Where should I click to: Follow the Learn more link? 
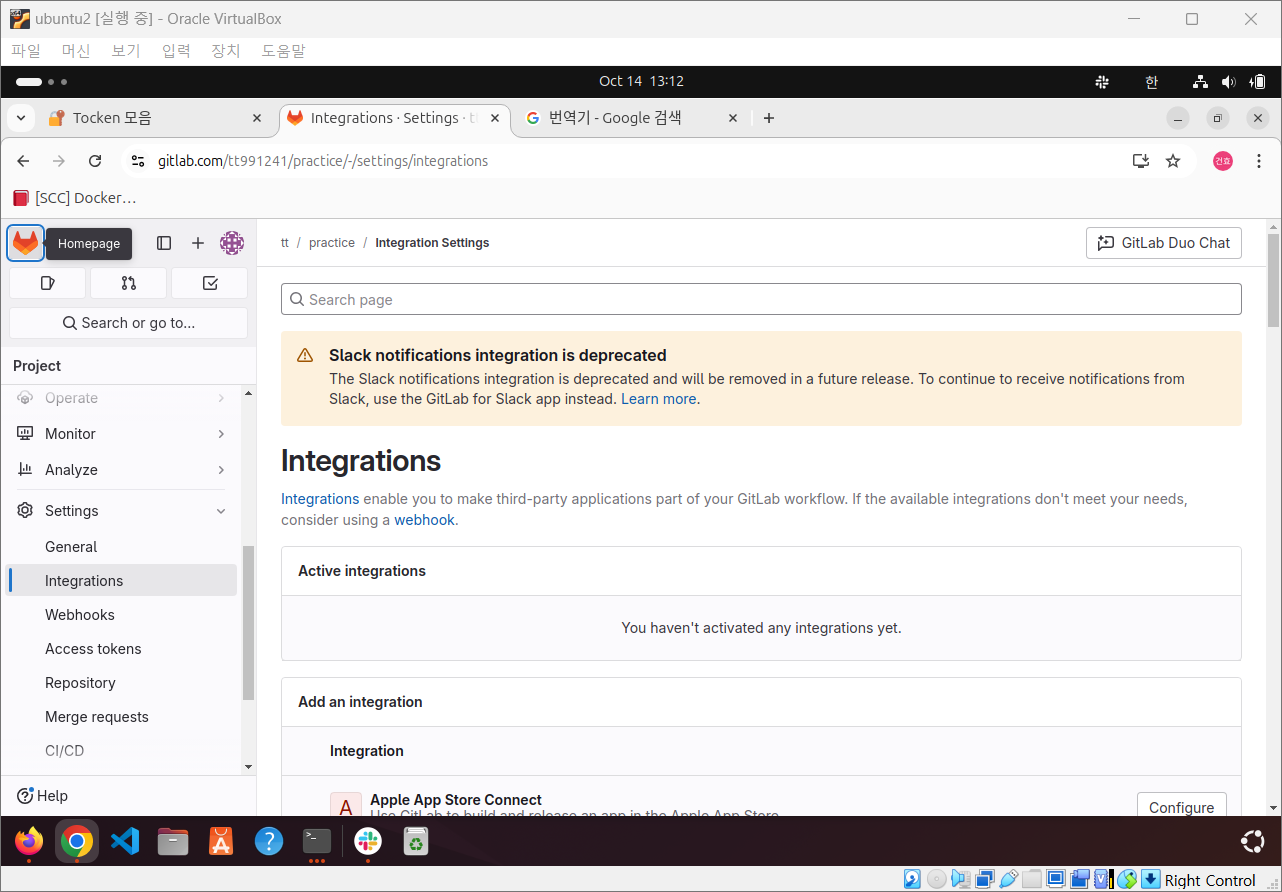click(x=658, y=399)
